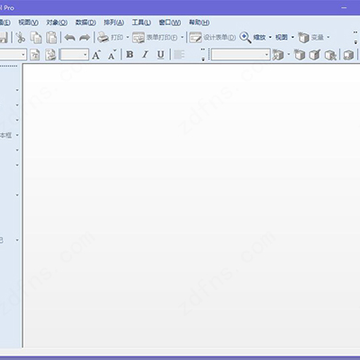Open the 窗口(W) menu
The width and height of the screenshot is (360, 360).
[x=170, y=23]
